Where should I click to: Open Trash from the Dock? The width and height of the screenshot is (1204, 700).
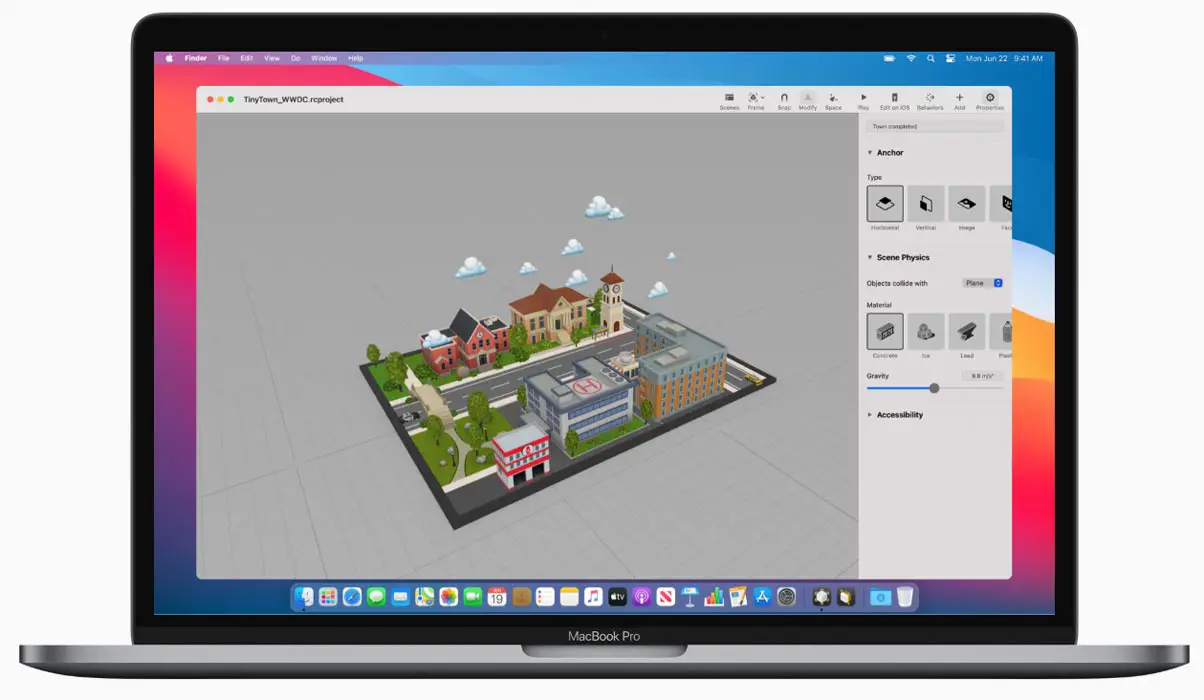click(905, 597)
